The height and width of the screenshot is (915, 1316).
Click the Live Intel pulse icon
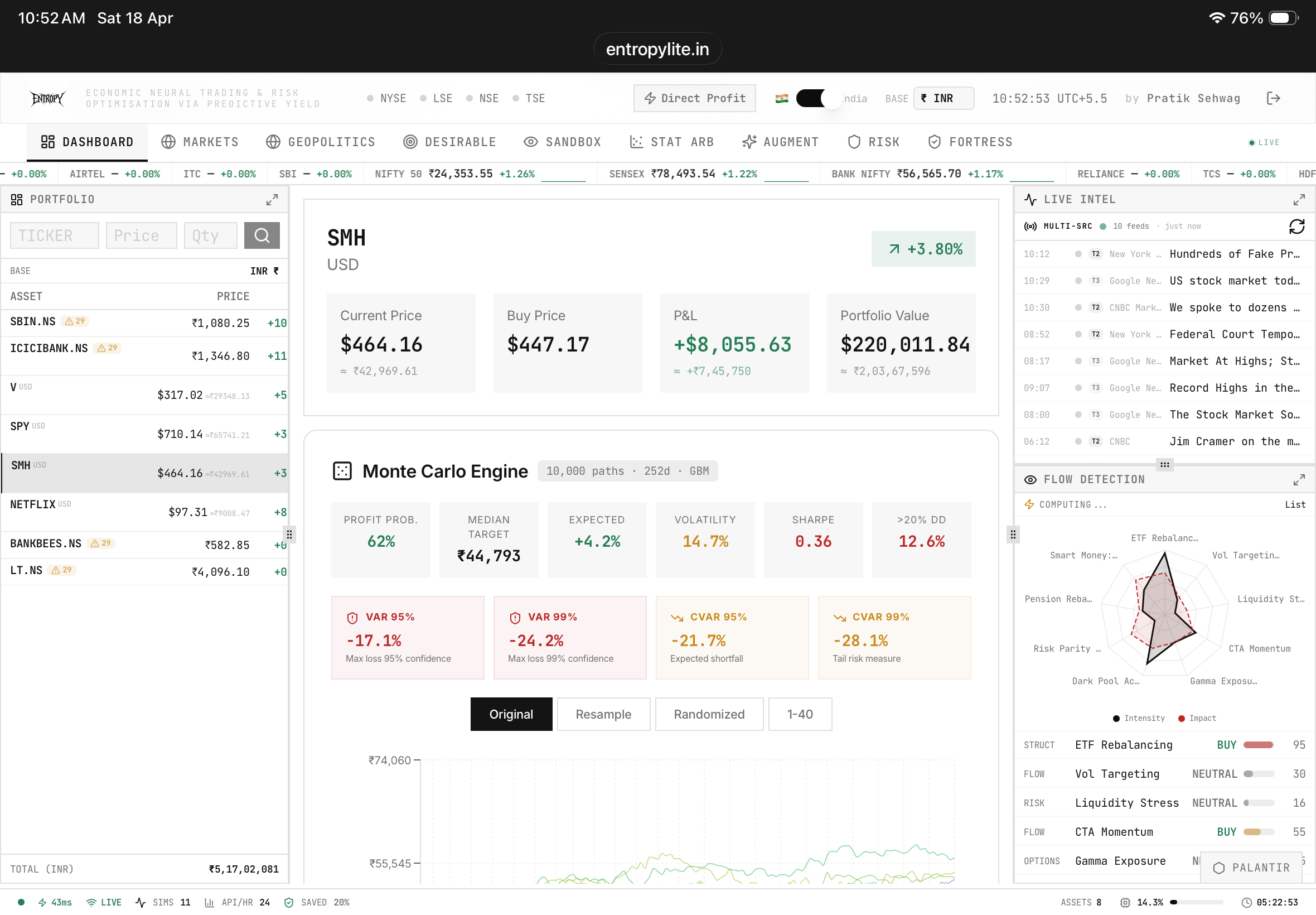1030,200
